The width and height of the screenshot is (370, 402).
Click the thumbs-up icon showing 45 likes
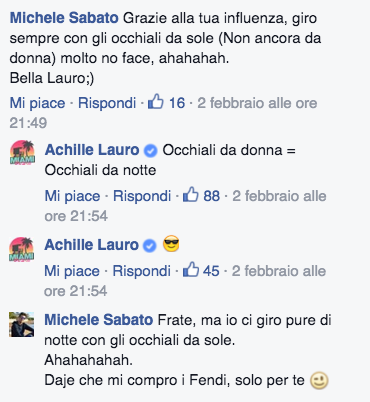[x=191, y=269]
